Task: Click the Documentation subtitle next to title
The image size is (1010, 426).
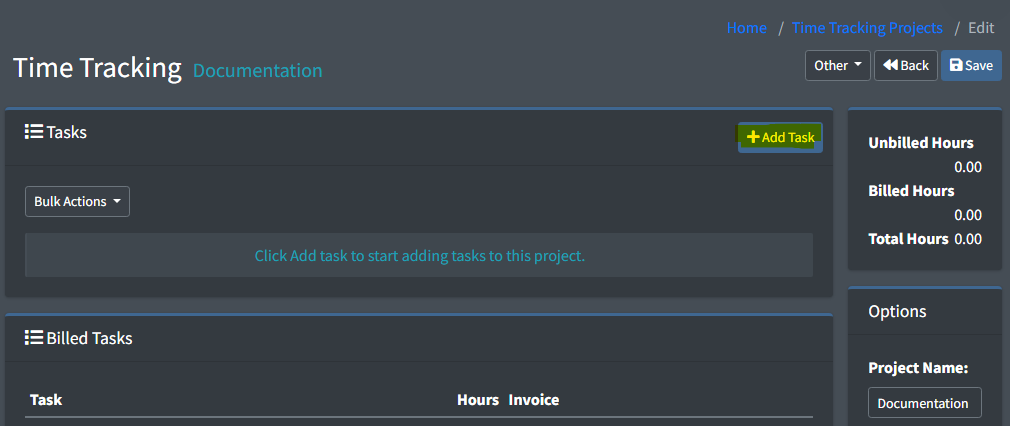Action: [x=257, y=71]
